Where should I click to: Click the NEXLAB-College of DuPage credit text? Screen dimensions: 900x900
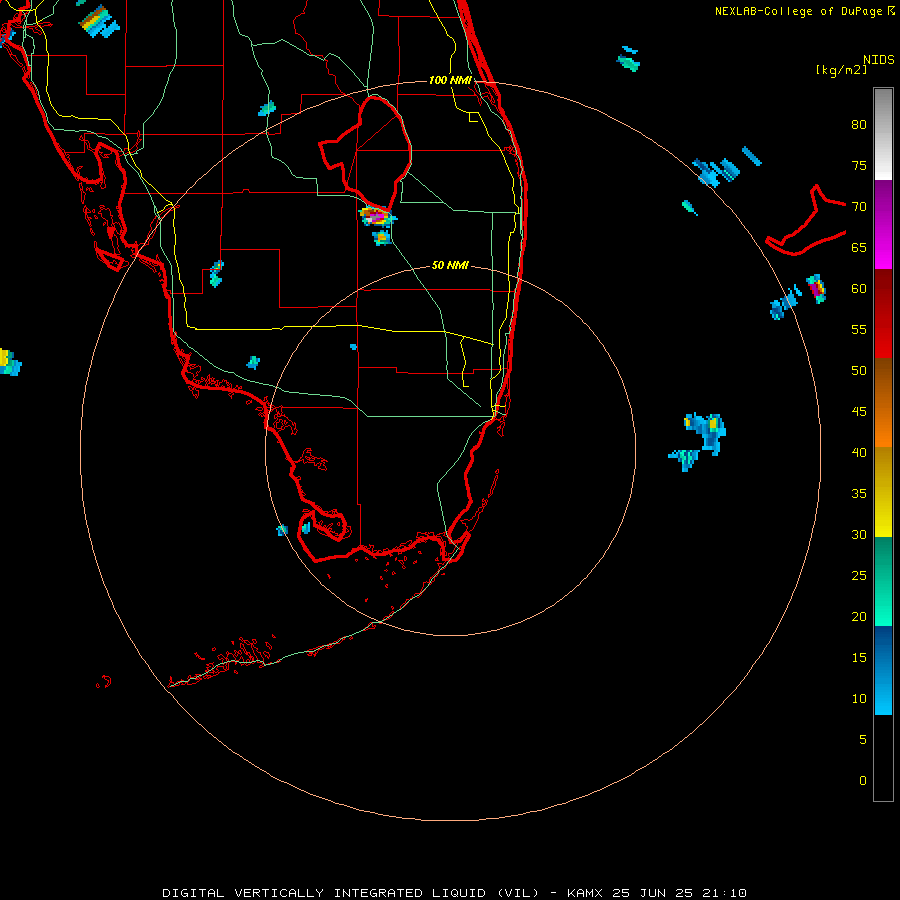(800, 11)
